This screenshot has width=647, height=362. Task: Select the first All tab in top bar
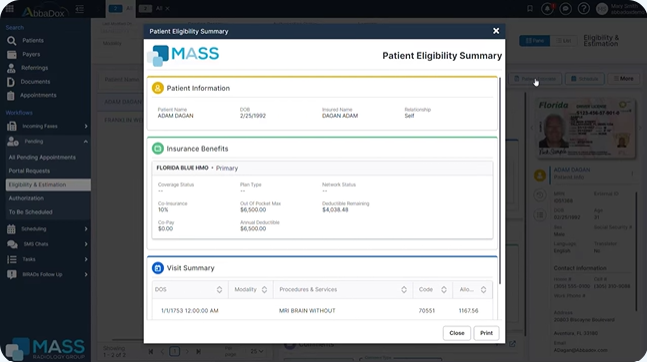120,8
